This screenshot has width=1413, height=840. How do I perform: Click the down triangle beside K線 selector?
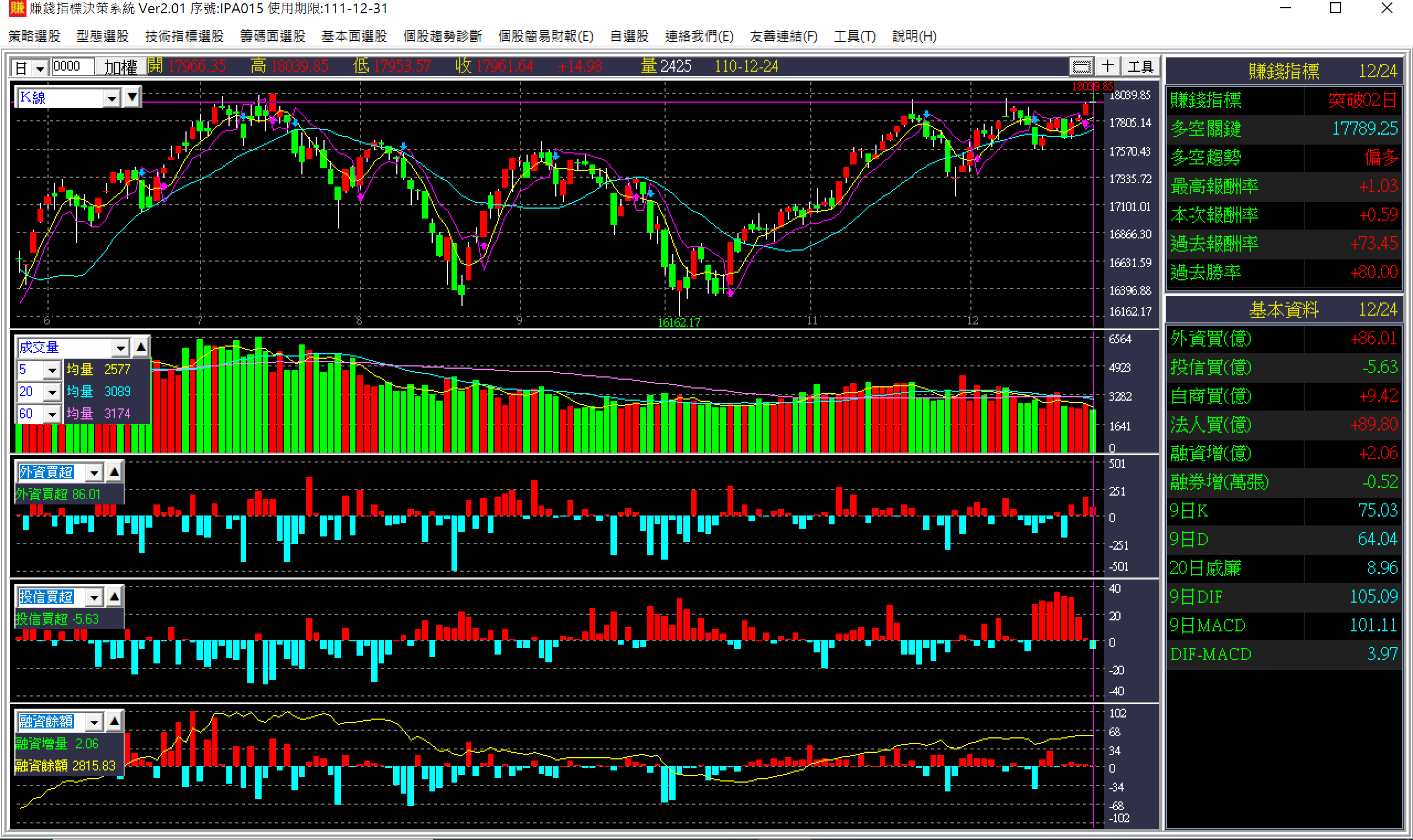(132, 97)
